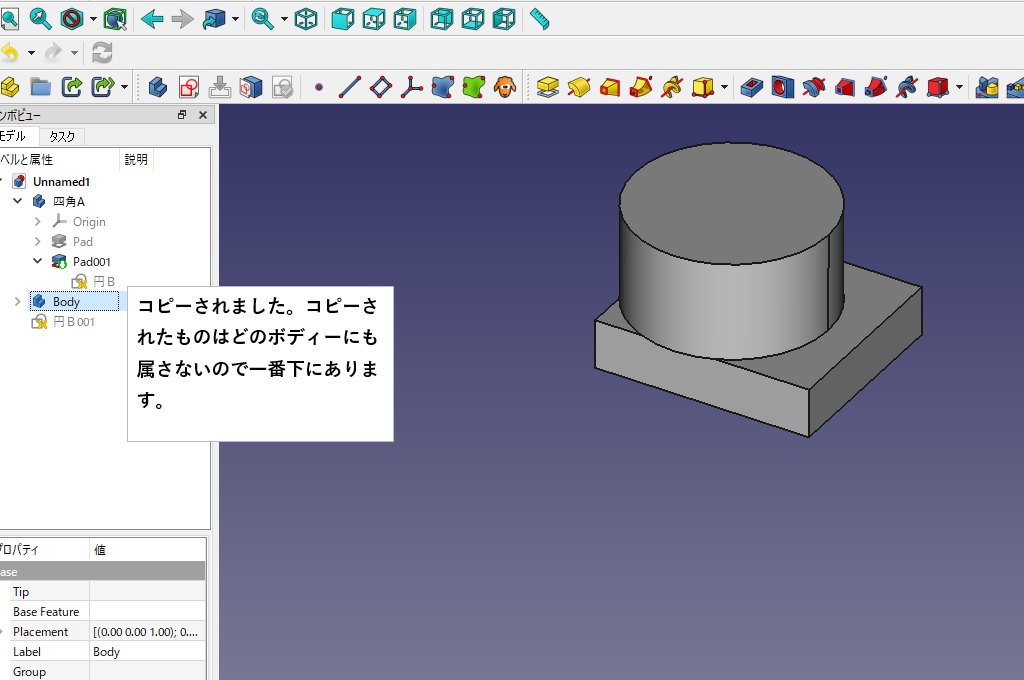The image size is (1024, 680).
Task: Click the Sync view magnifier icon
Action: (263, 19)
